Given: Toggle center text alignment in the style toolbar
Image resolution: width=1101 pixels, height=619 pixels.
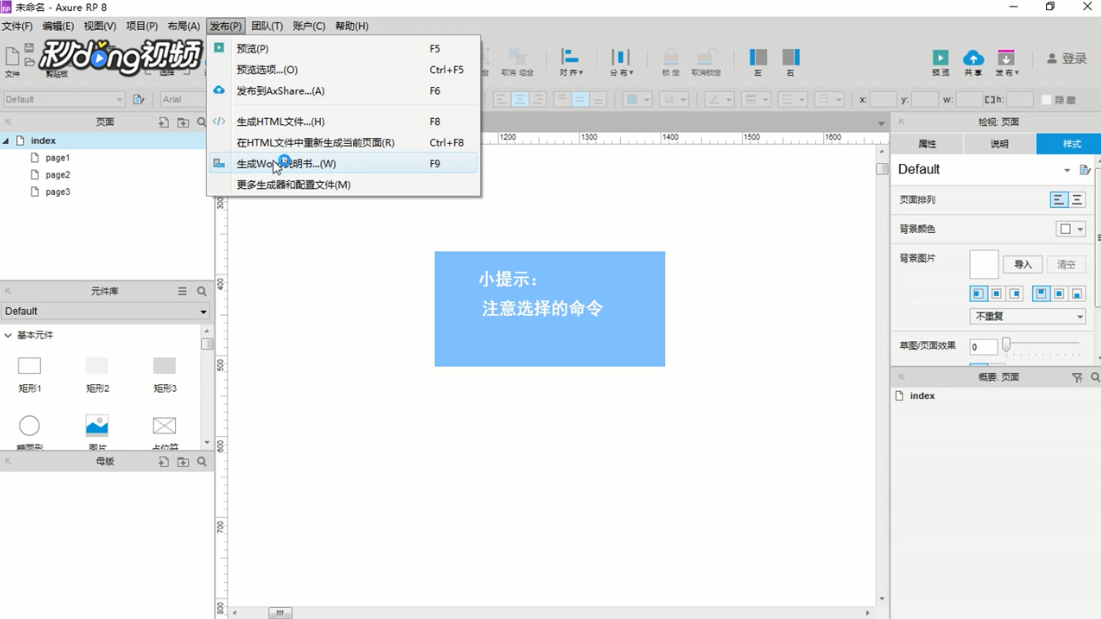Looking at the screenshot, I should tap(520, 98).
